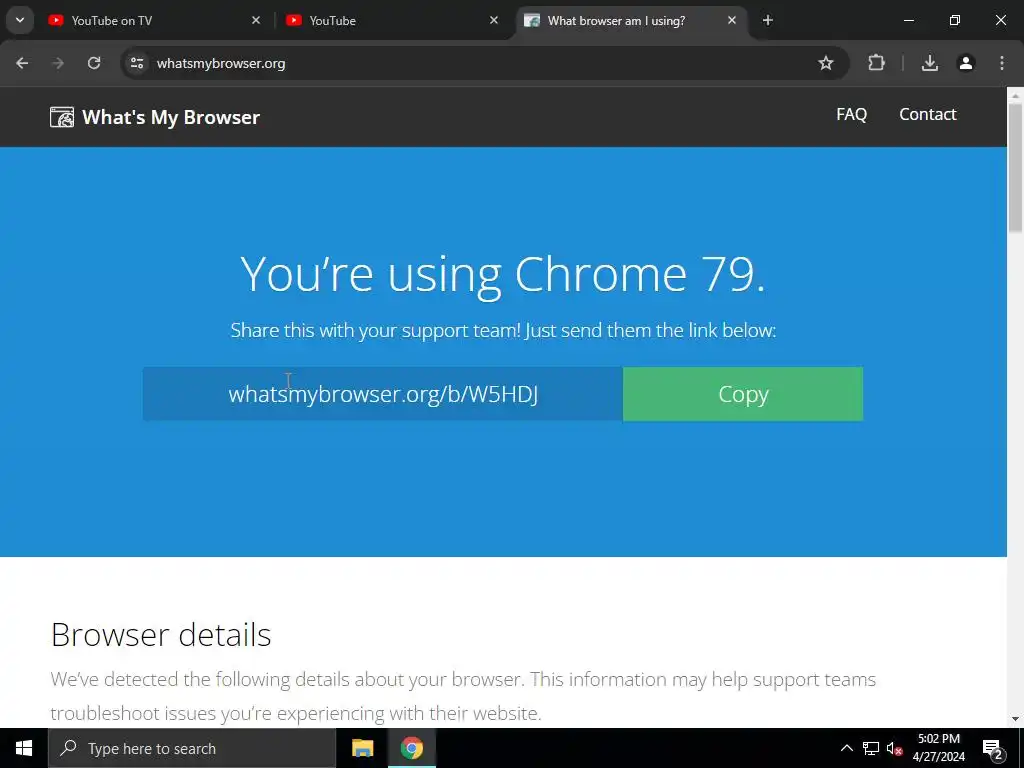Click scrollbar up arrow
The height and width of the screenshot is (768, 1024).
[x=1015, y=95]
